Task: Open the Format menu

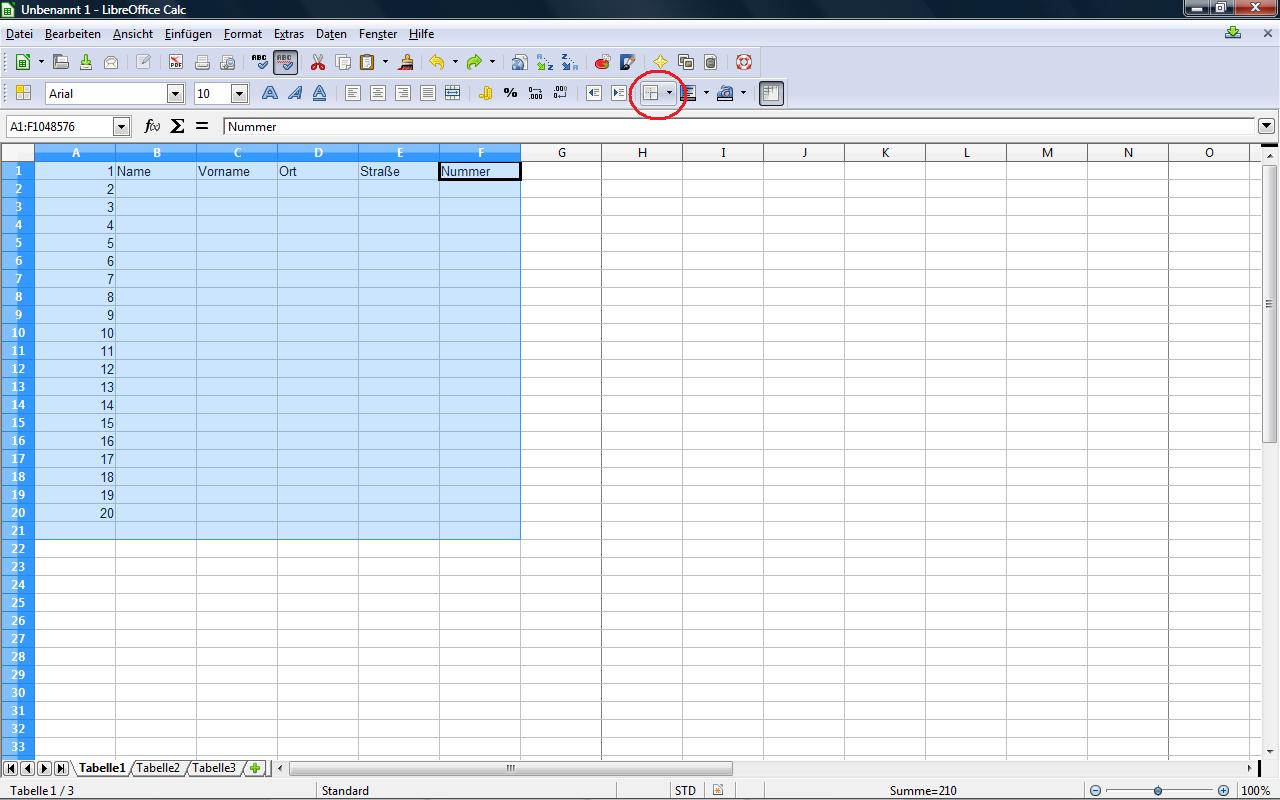Action: coord(243,33)
